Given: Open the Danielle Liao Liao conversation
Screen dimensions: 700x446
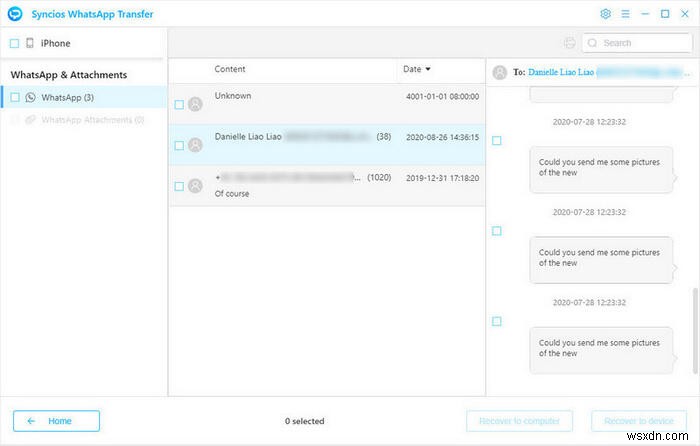Looking at the screenshot, I should coord(327,145).
